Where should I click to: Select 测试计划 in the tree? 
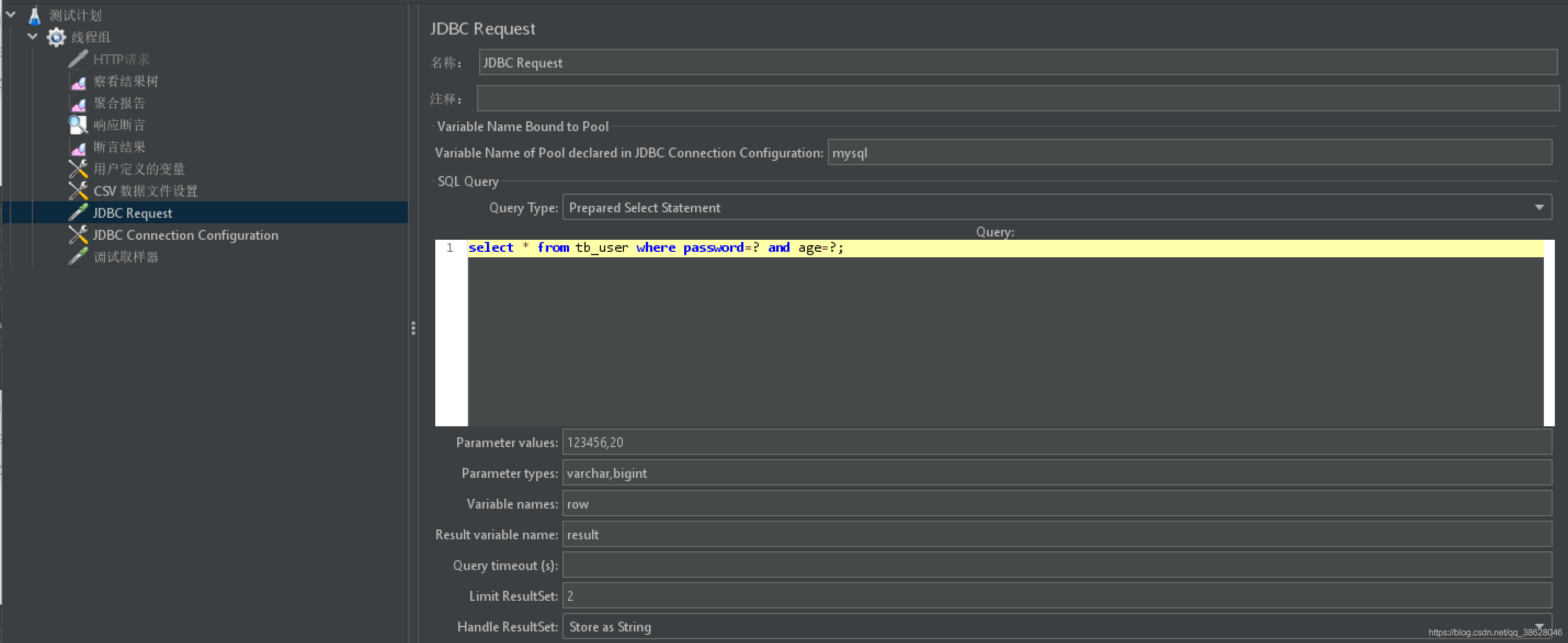[76, 15]
